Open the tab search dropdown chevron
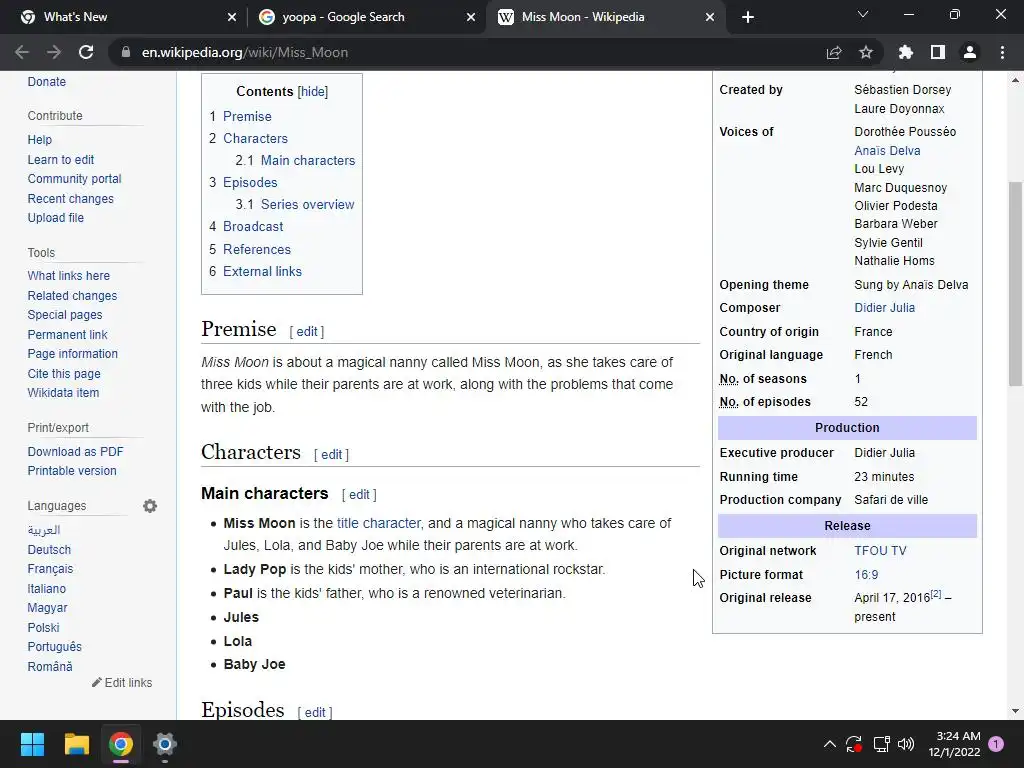The width and height of the screenshot is (1024, 768). 863,14
